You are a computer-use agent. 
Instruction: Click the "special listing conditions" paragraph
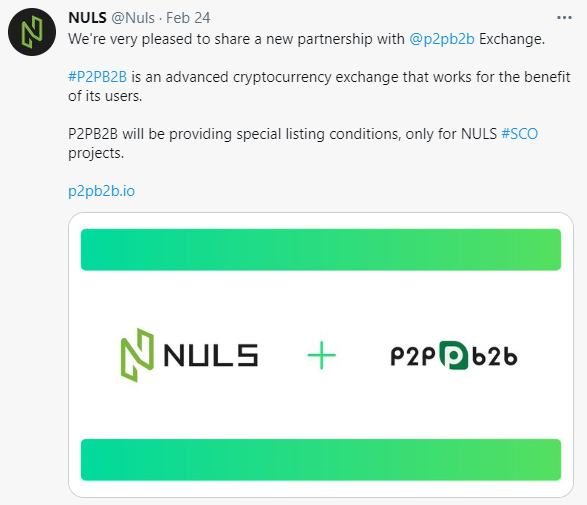pyautogui.click(x=303, y=143)
